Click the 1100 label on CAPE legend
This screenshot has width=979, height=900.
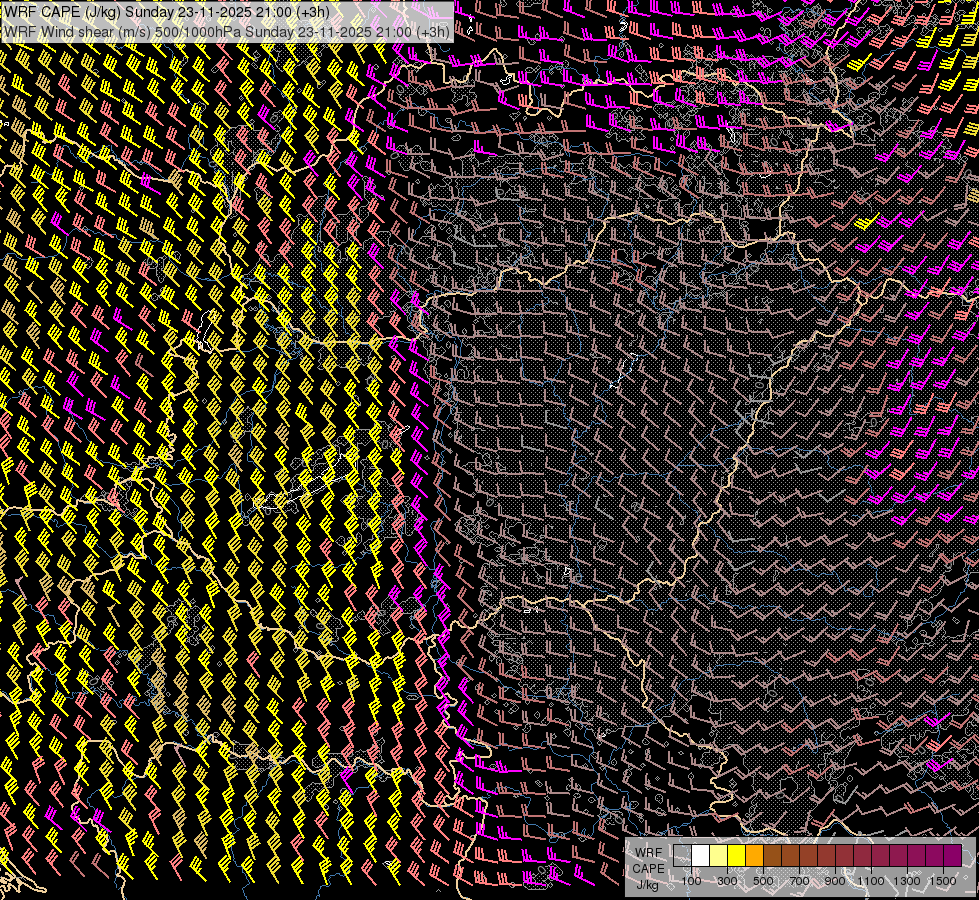pos(871,881)
